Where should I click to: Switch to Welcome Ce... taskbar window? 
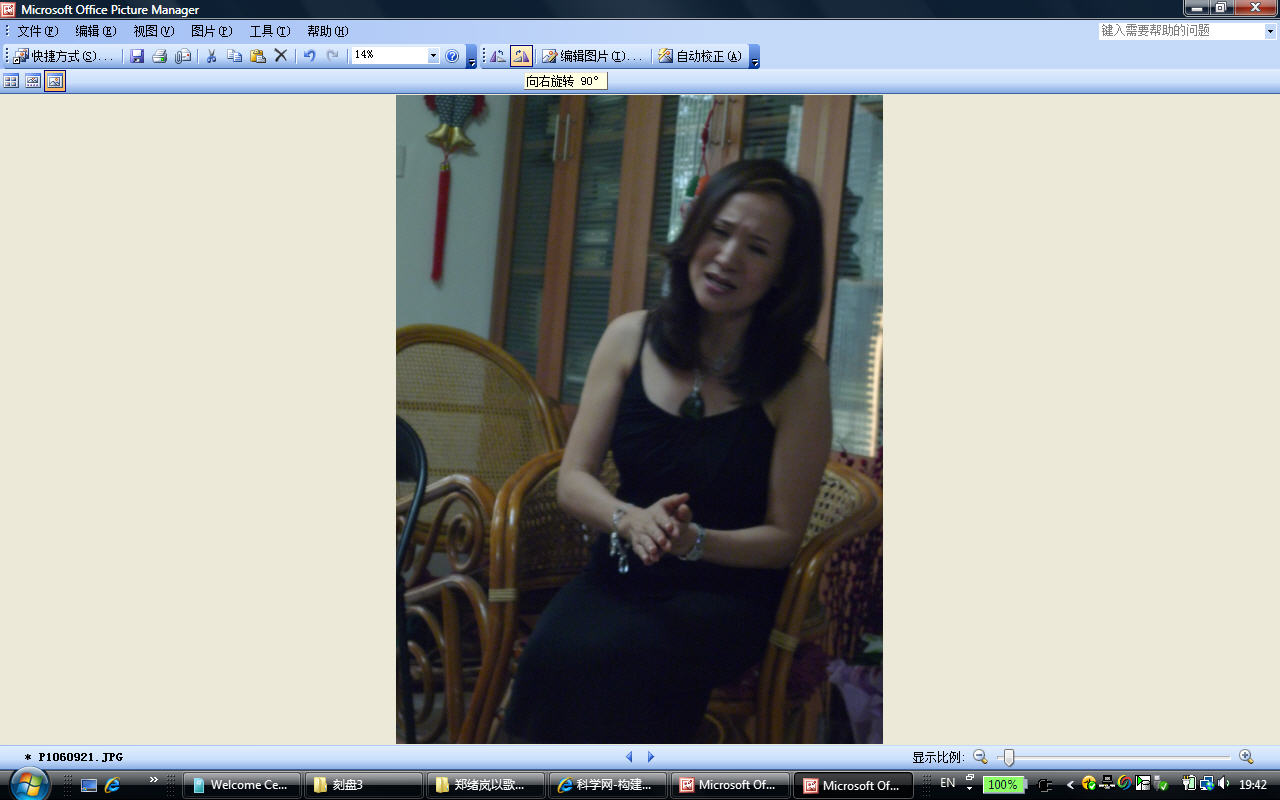tap(241, 785)
